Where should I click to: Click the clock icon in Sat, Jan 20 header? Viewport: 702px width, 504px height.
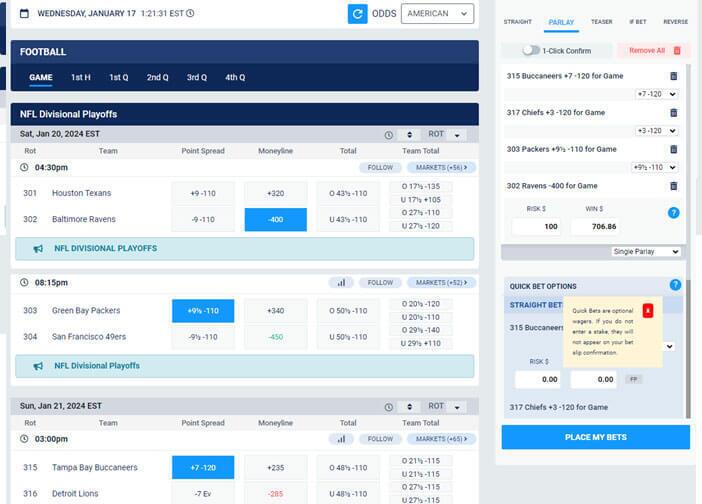[x=389, y=135]
